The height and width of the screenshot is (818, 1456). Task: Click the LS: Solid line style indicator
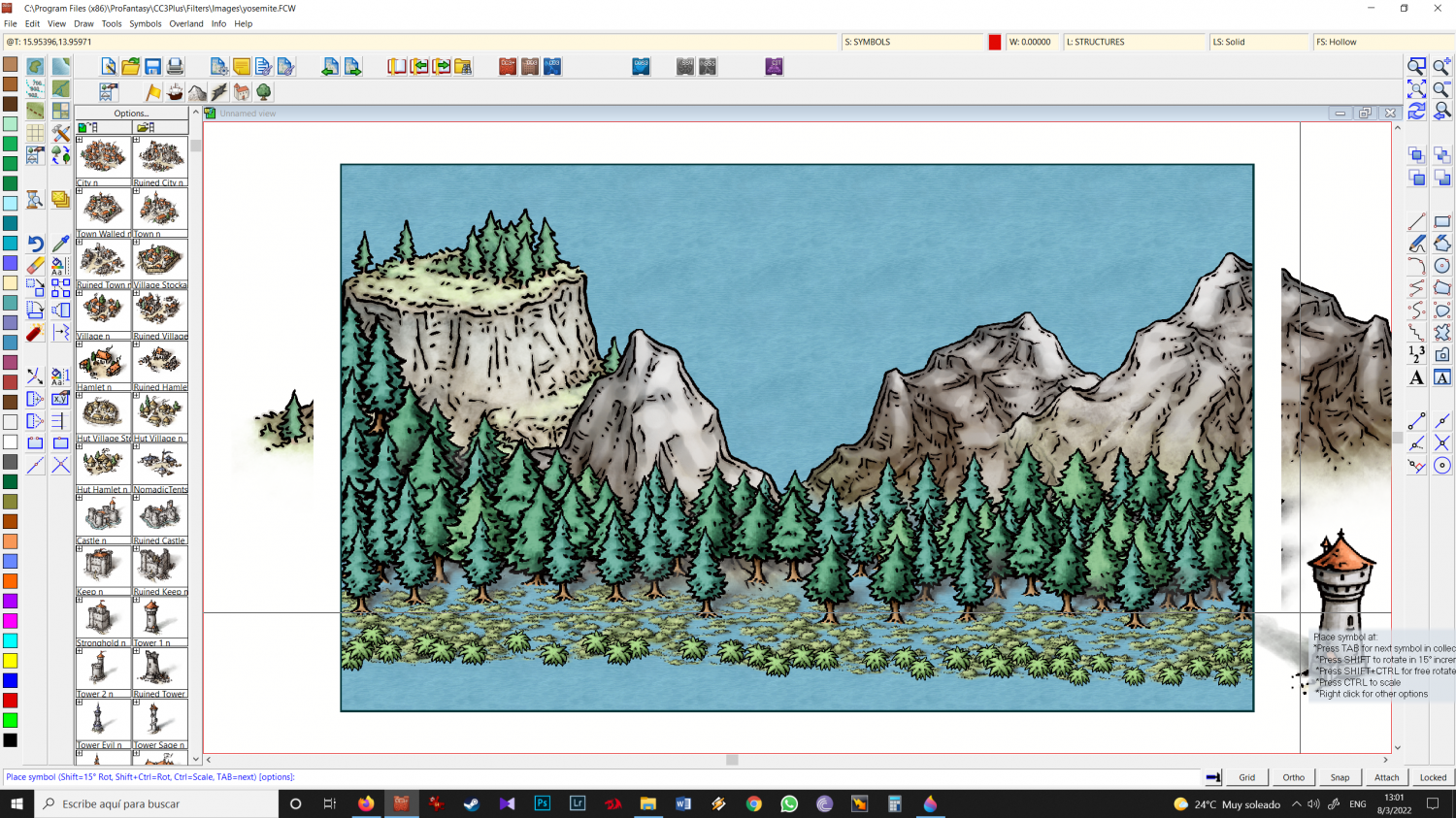[x=1259, y=42]
